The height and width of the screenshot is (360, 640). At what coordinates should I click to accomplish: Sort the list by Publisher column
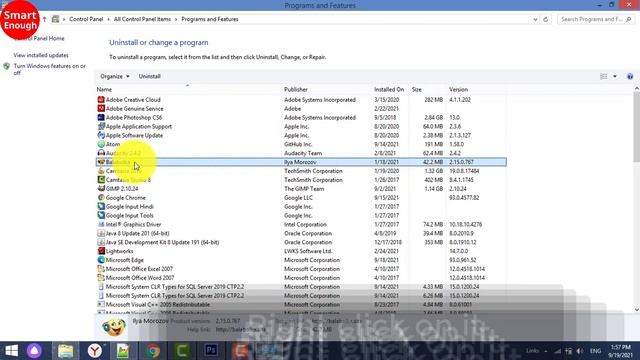[x=296, y=89]
